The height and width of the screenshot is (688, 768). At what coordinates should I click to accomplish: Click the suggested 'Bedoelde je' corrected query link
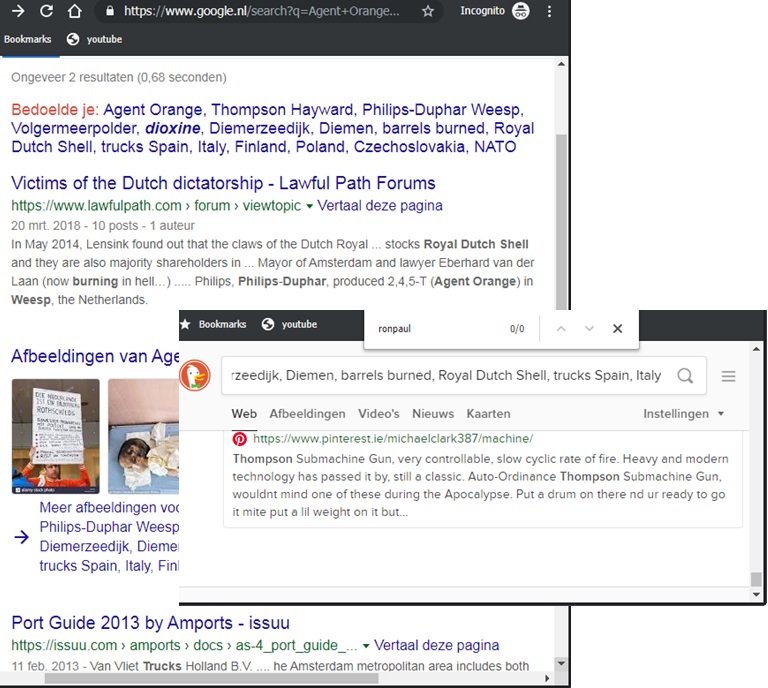272,128
